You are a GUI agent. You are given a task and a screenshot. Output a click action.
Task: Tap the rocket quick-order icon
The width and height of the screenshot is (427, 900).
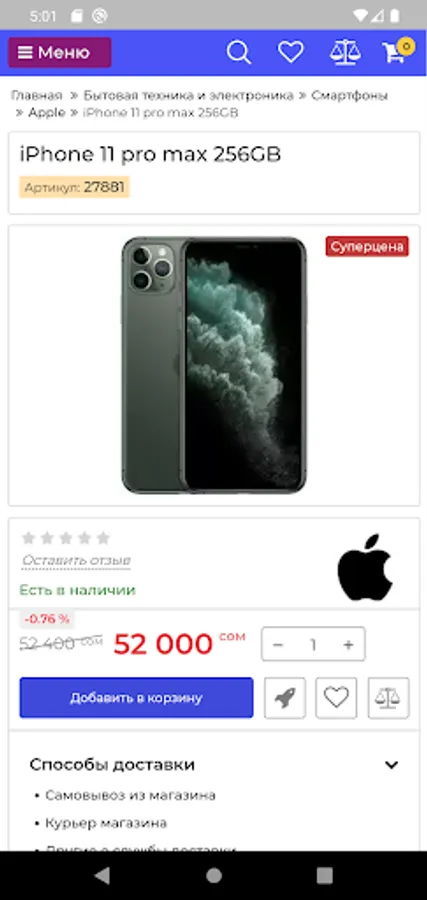(x=285, y=698)
